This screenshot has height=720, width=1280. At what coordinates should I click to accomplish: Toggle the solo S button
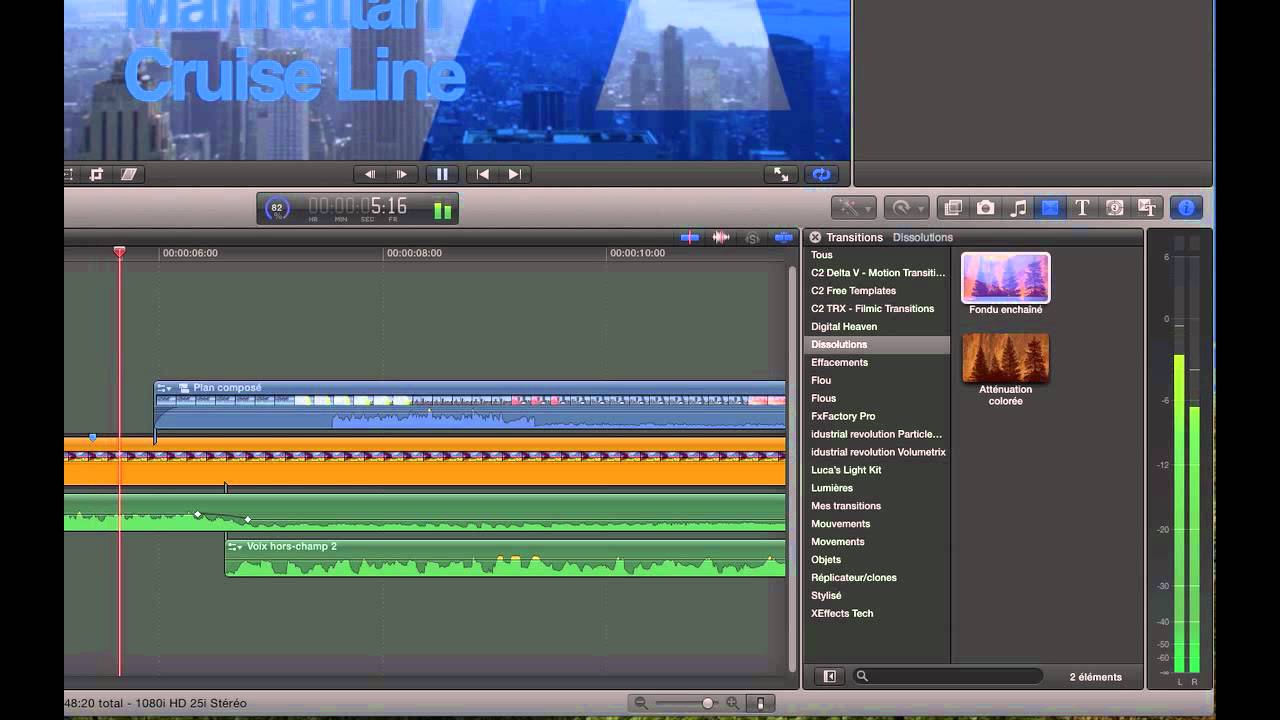[x=753, y=237]
